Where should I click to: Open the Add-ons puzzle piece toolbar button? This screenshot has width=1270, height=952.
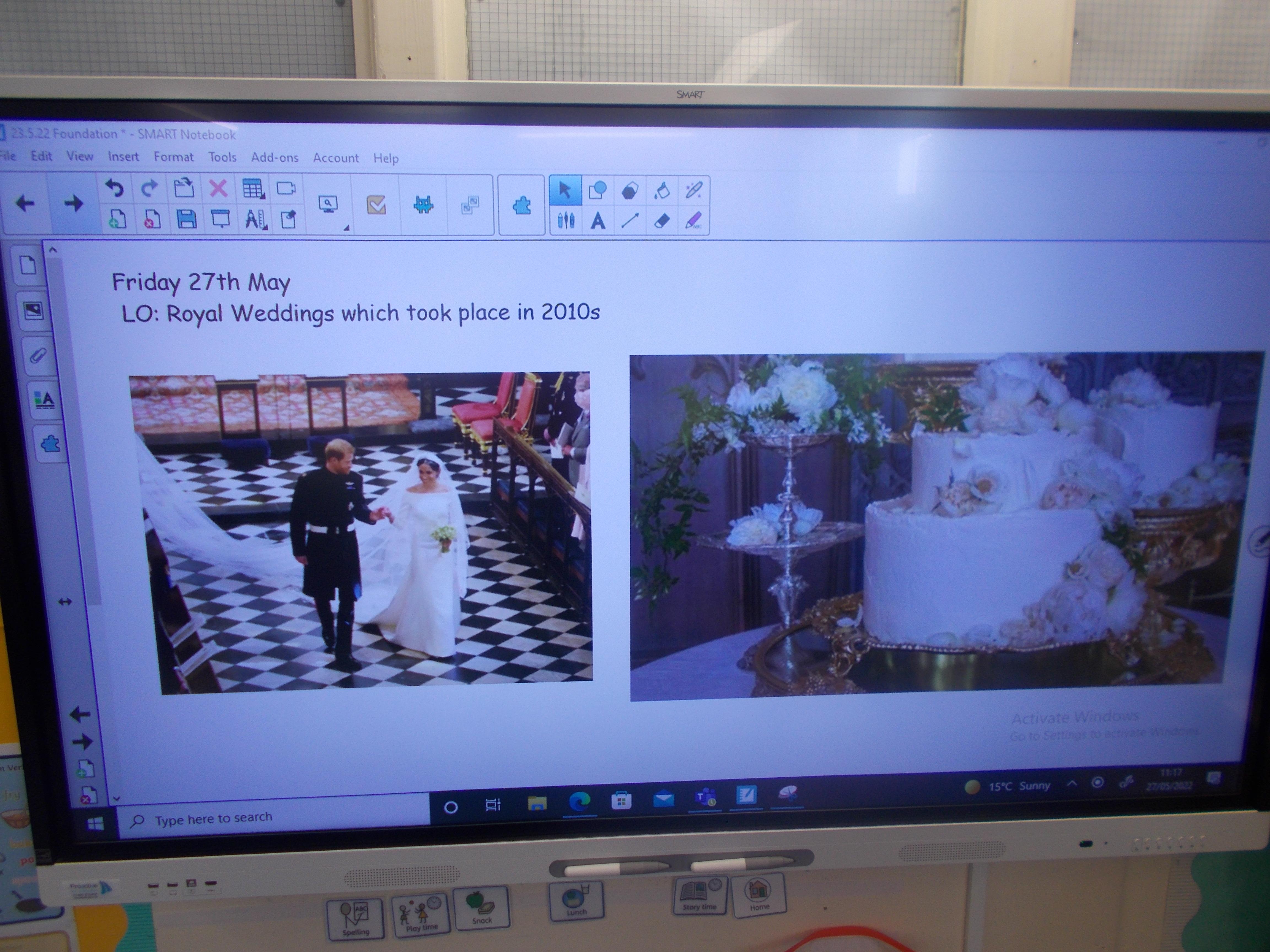pos(521,205)
